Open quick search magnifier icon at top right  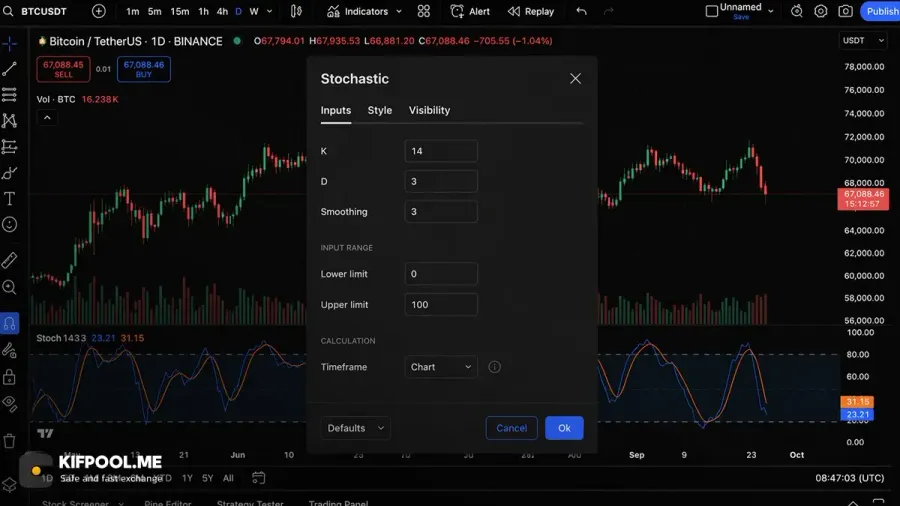pos(797,11)
